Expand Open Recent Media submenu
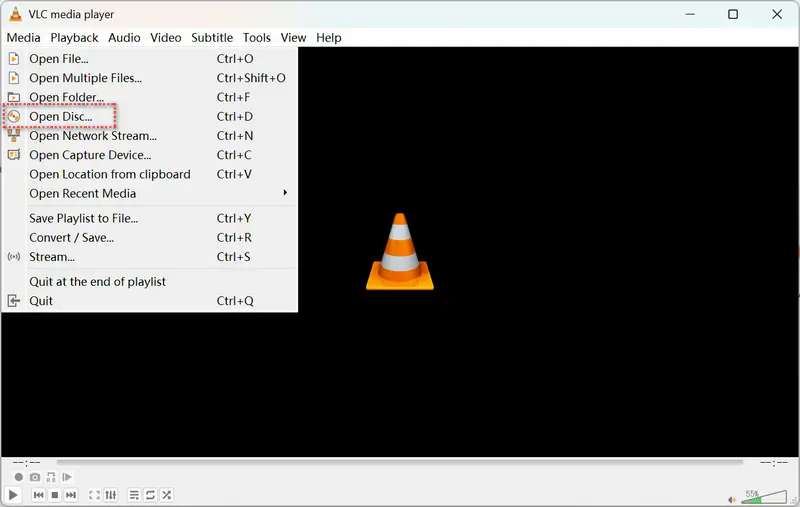The width and height of the screenshot is (800, 507). (150, 194)
